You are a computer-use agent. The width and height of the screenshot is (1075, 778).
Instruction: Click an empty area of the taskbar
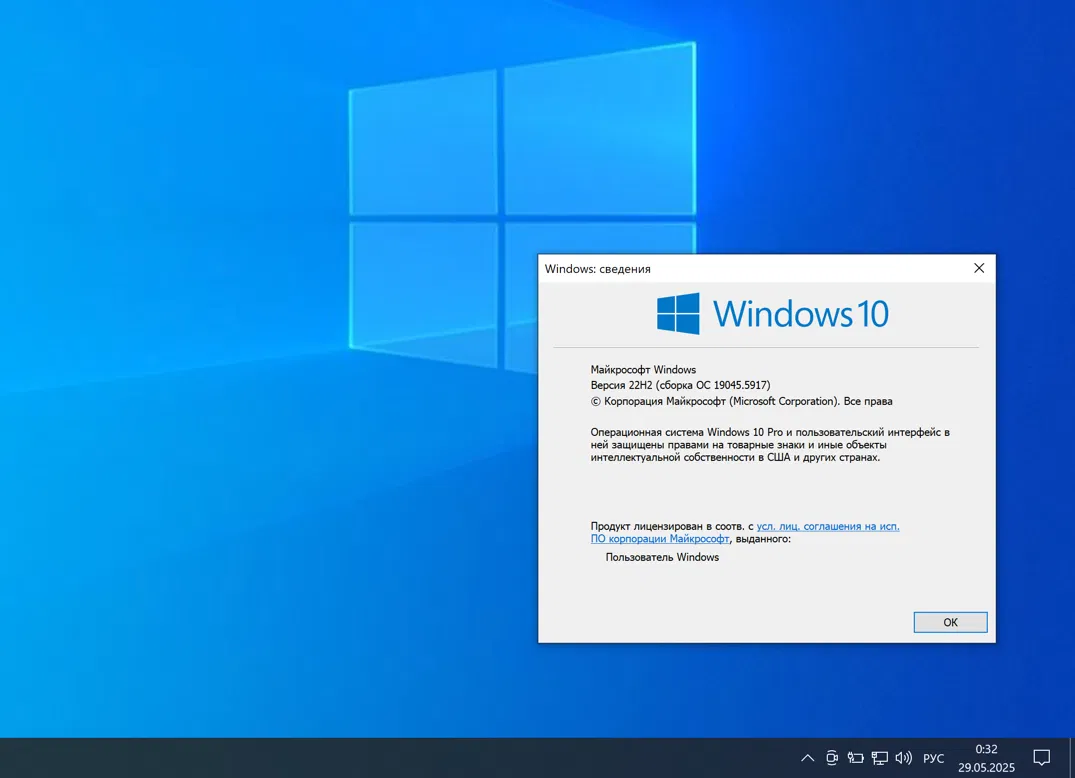click(400, 758)
